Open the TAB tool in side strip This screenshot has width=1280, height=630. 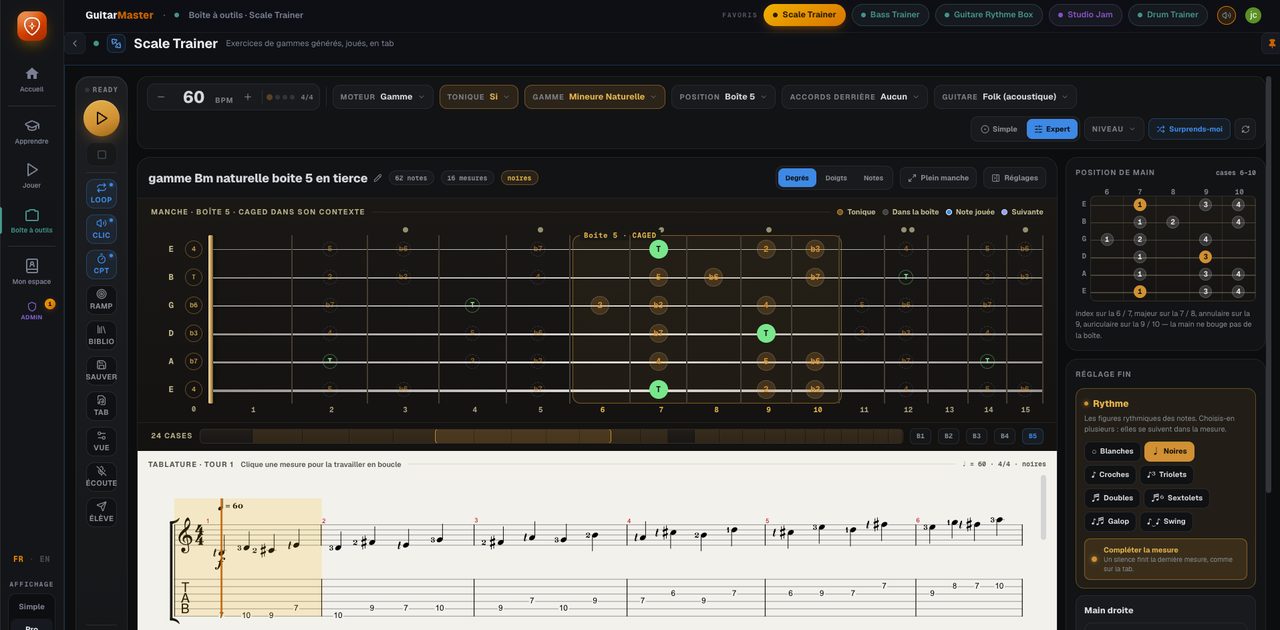(x=101, y=406)
